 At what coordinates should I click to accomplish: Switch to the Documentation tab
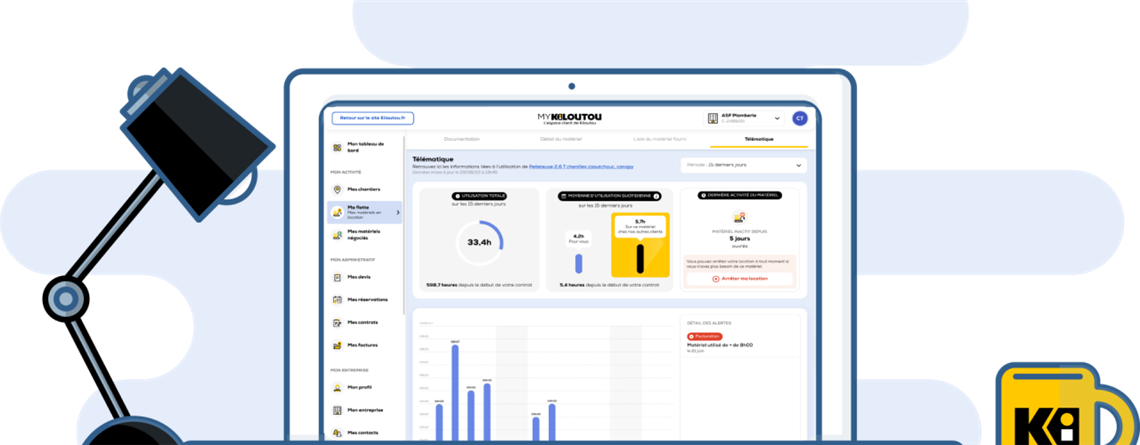tap(462, 138)
